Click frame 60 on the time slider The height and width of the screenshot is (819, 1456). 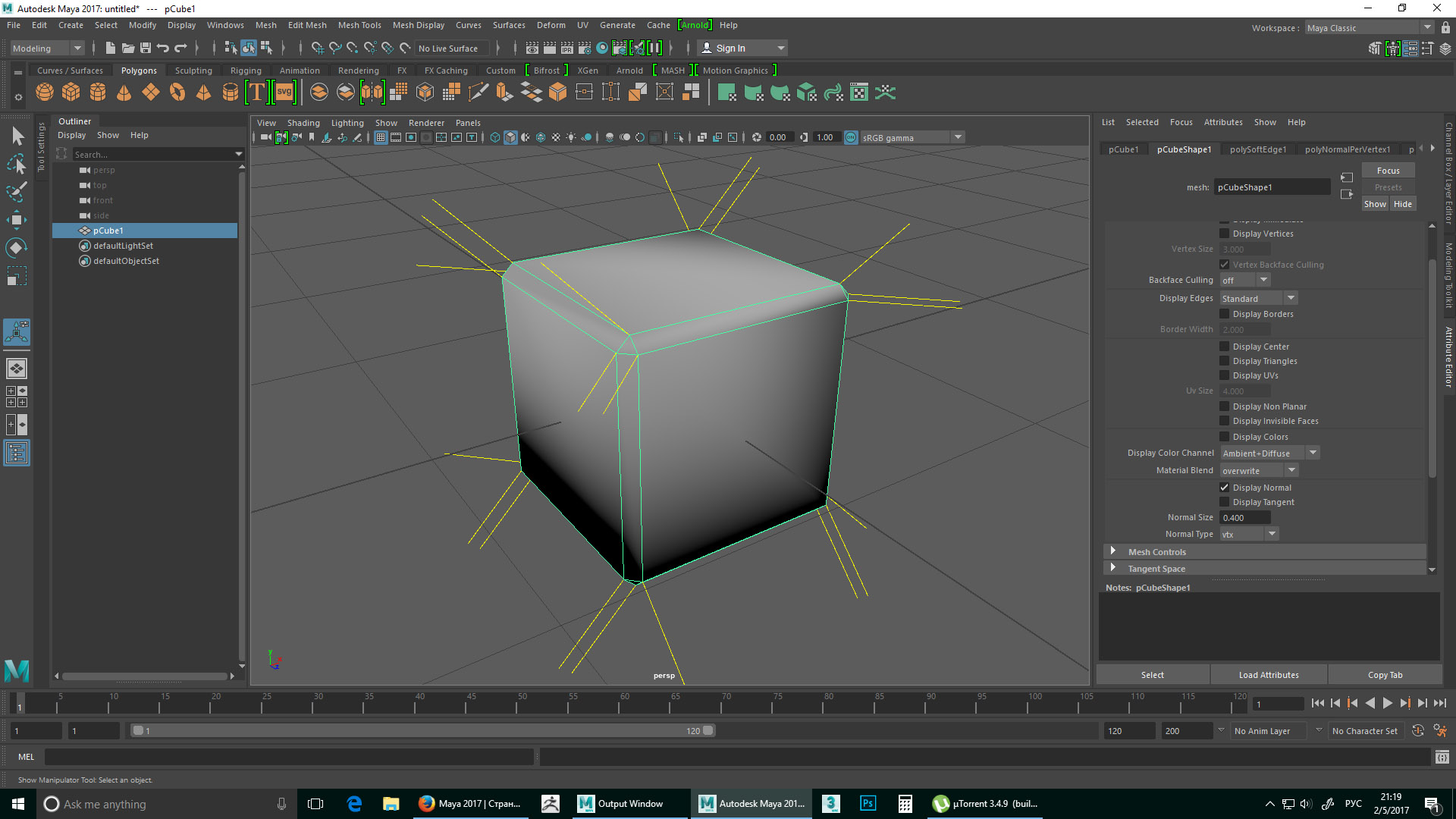click(620, 705)
